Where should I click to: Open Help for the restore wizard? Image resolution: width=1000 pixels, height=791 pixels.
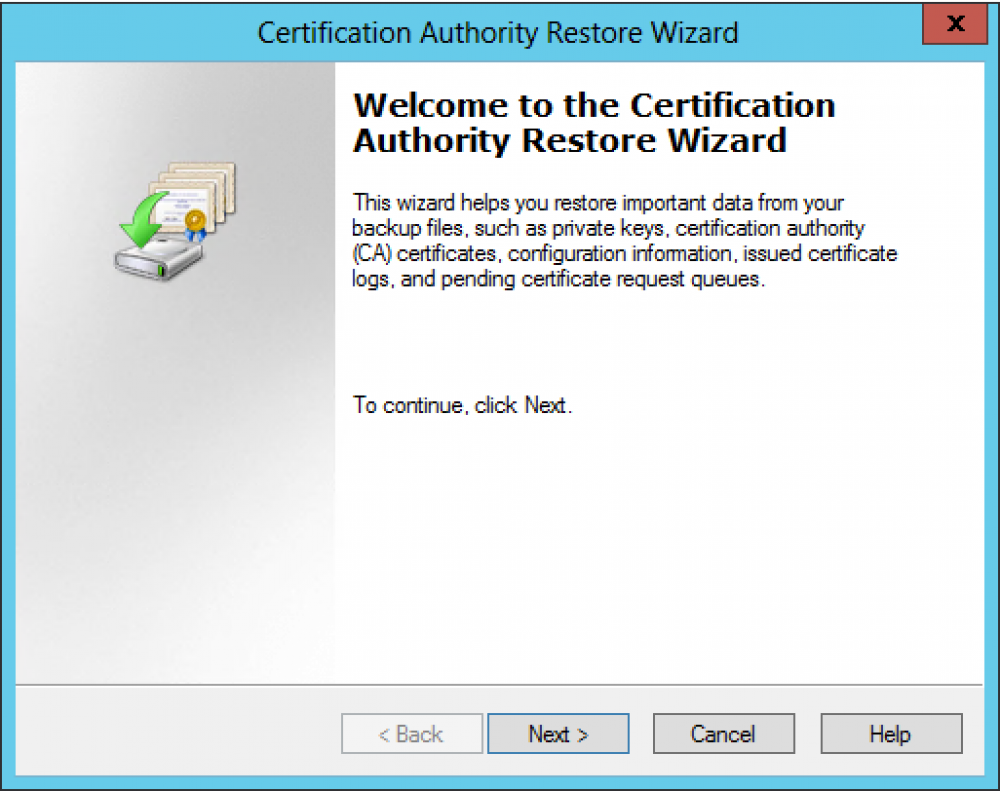(x=890, y=733)
